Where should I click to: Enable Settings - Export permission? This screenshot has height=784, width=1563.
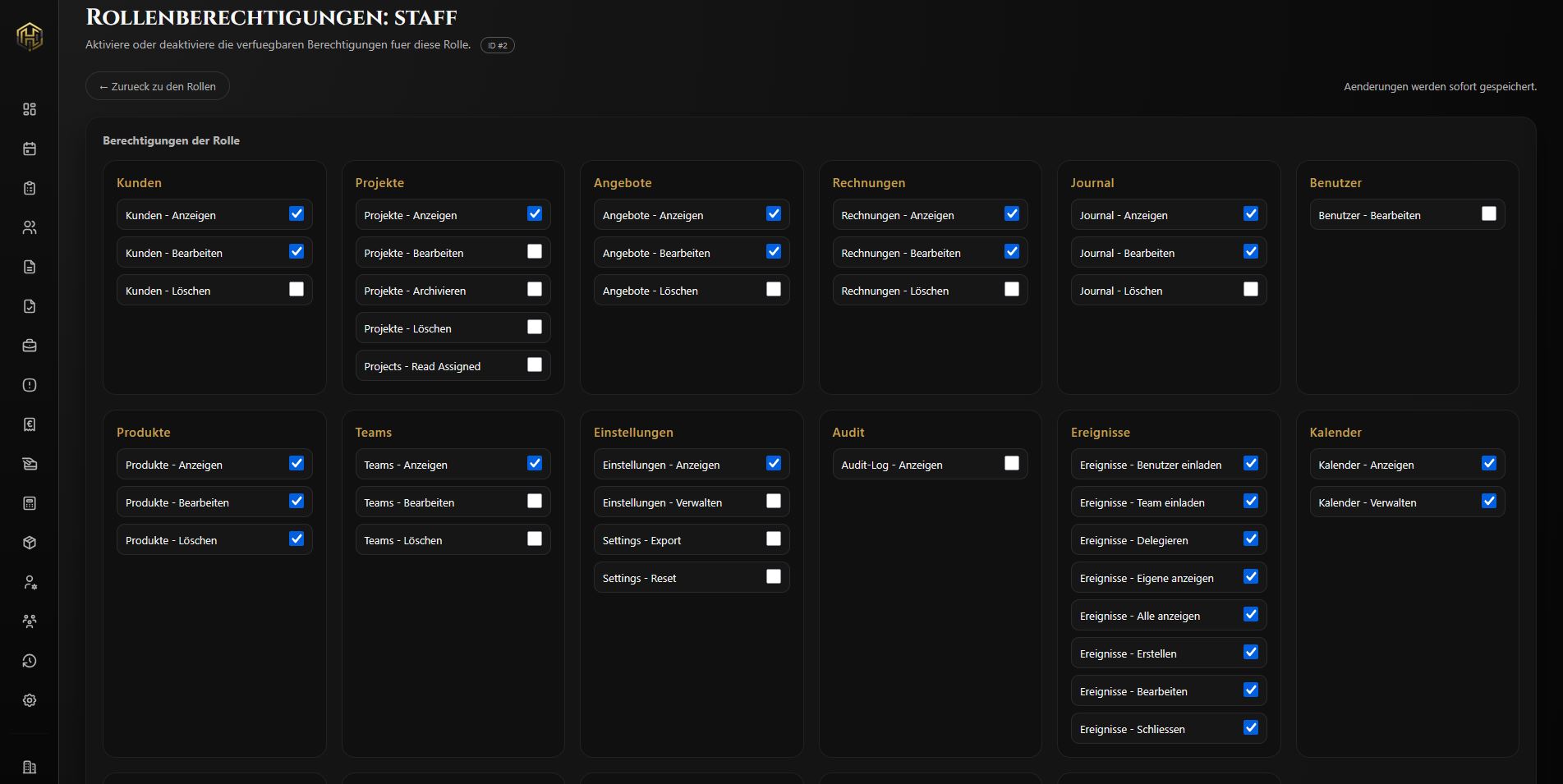pos(774,539)
